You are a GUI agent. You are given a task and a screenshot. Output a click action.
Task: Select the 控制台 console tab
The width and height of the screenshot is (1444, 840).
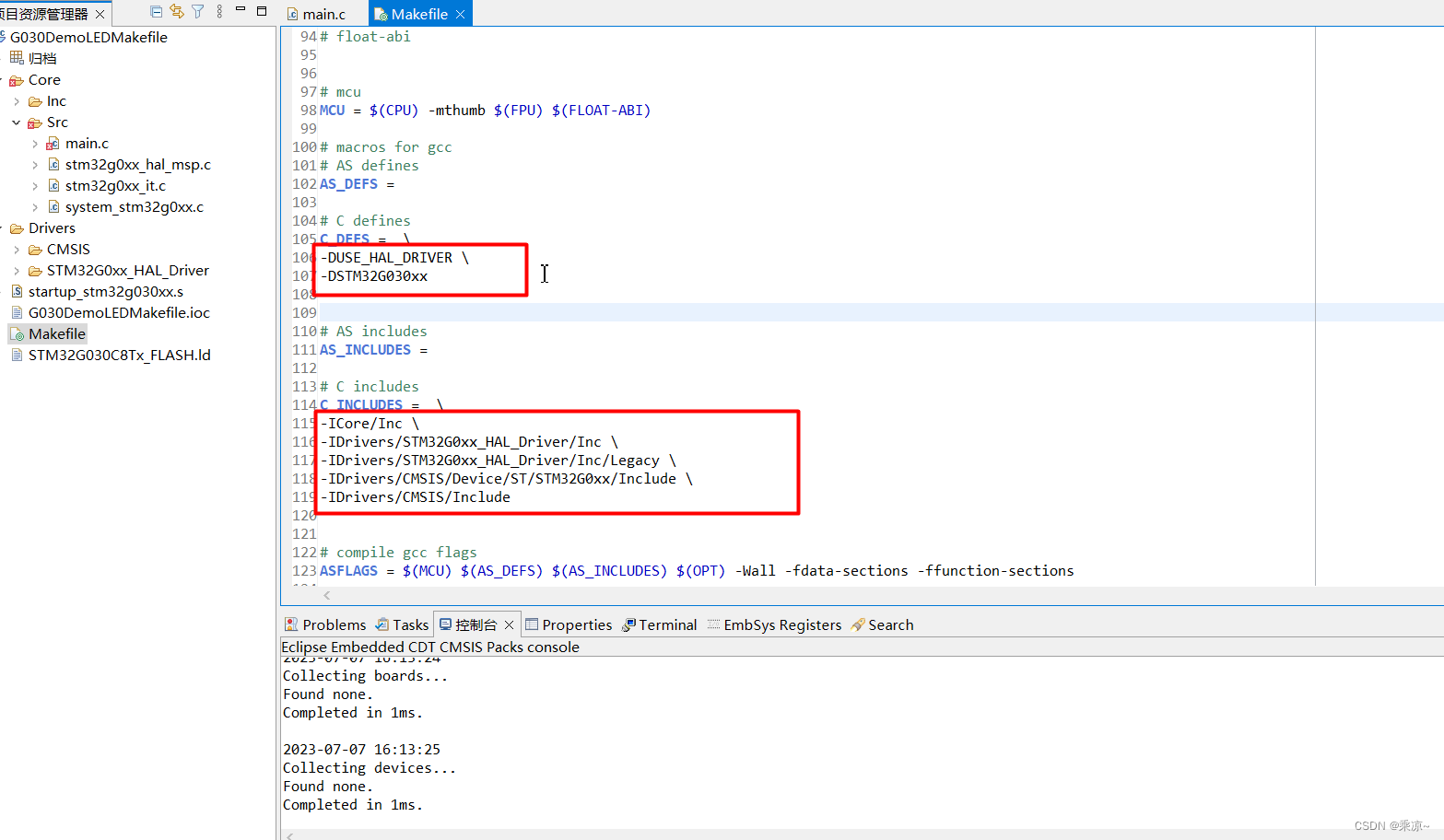coord(477,624)
